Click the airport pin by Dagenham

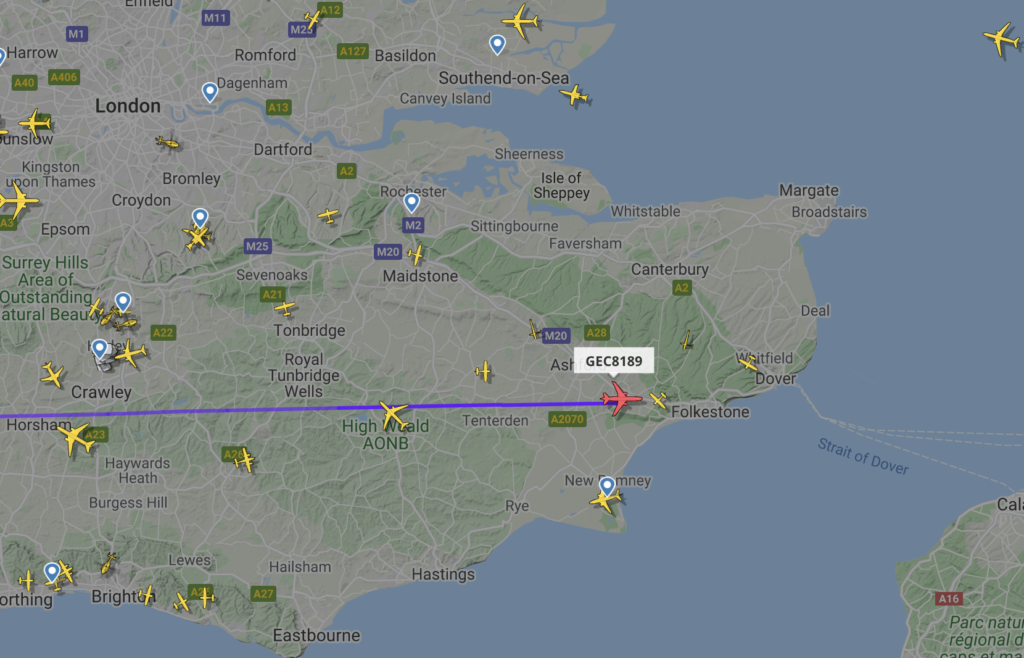click(210, 93)
